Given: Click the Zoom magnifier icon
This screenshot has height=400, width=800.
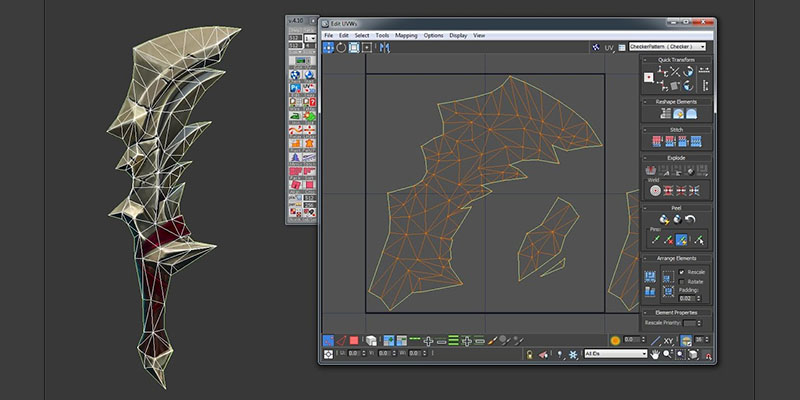Looking at the screenshot, I should tap(667, 354).
